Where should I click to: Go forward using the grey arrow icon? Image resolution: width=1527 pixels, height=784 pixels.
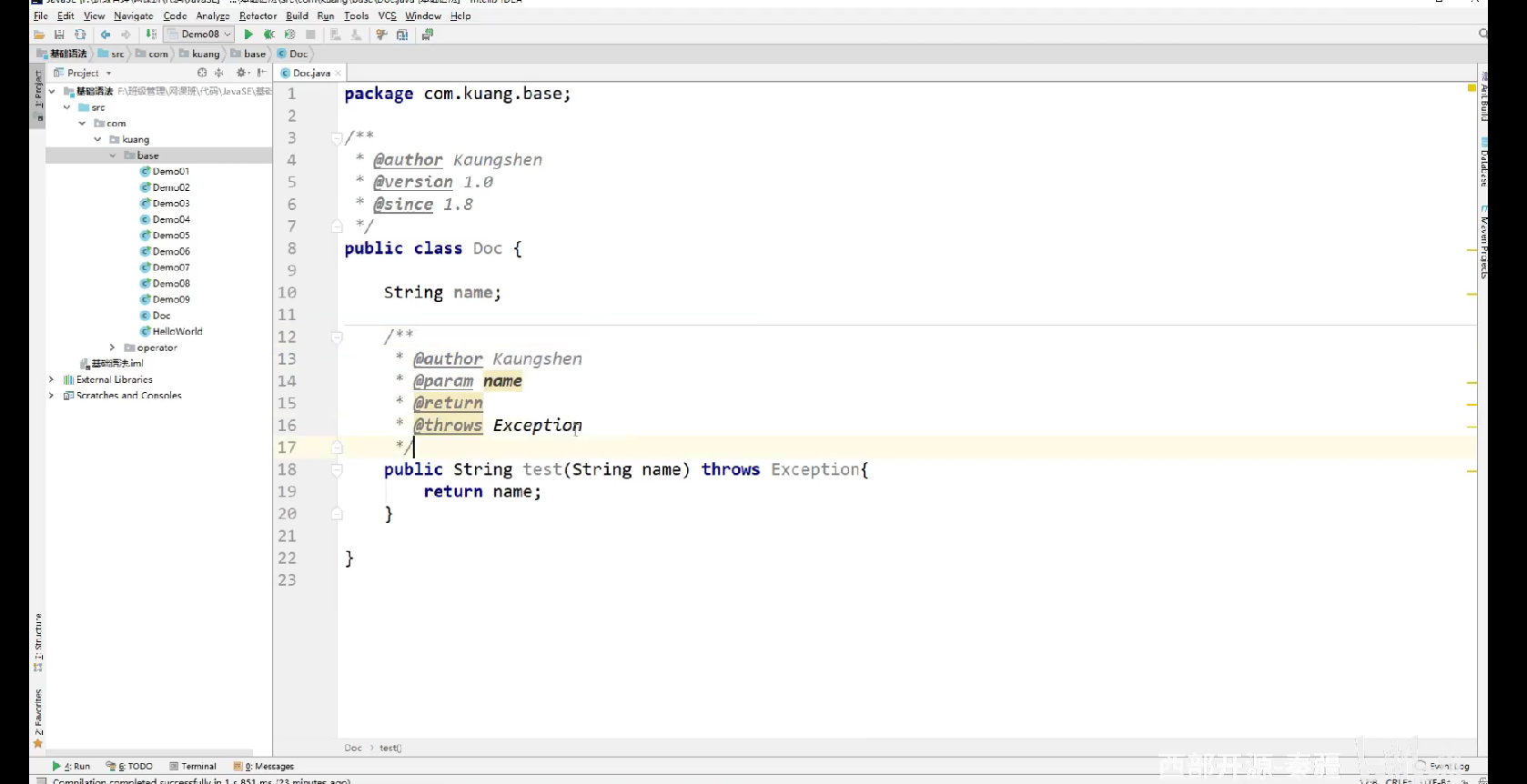pyautogui.click(x=126, y=35)
